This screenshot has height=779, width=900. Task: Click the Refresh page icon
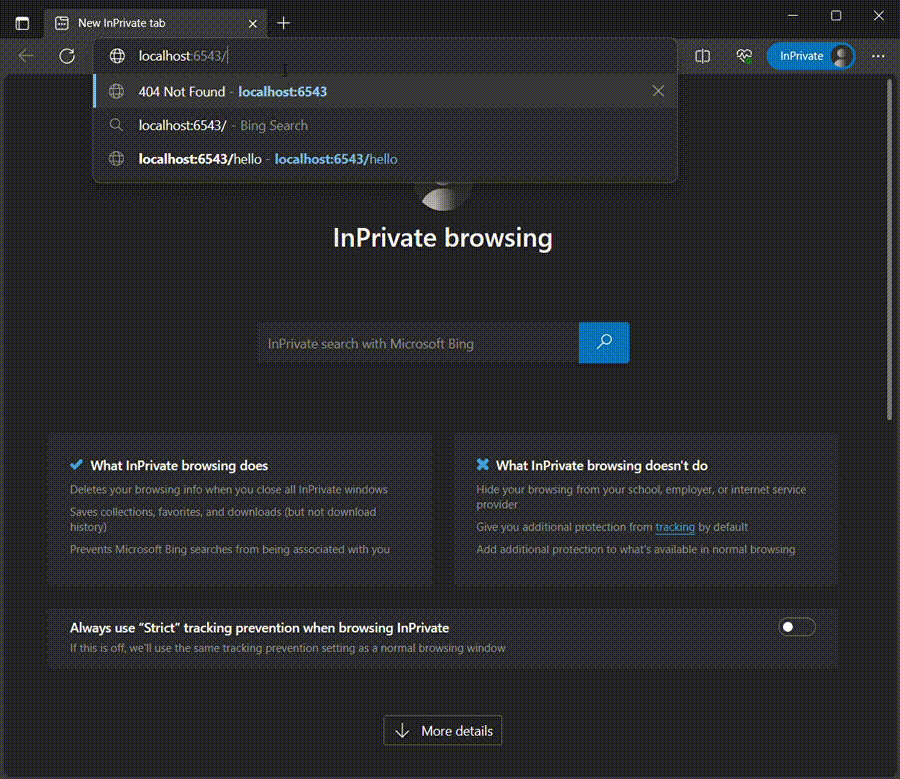pos(67,56)
